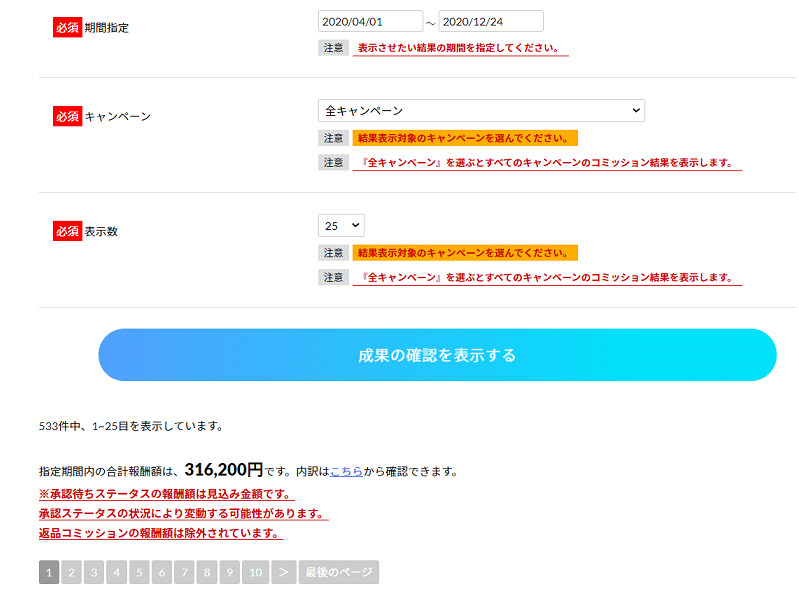Image resolution: width=799 pixels, height=595 pixels.
Task: Go to page 8 of results
Action: point(207,572)
